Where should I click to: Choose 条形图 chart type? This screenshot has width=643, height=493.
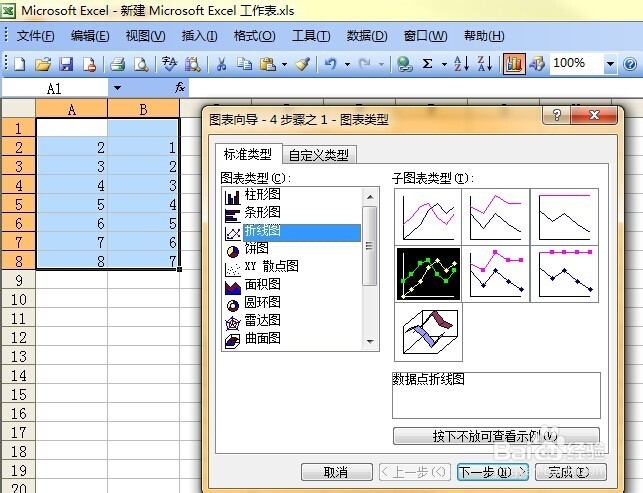(262, 212)
